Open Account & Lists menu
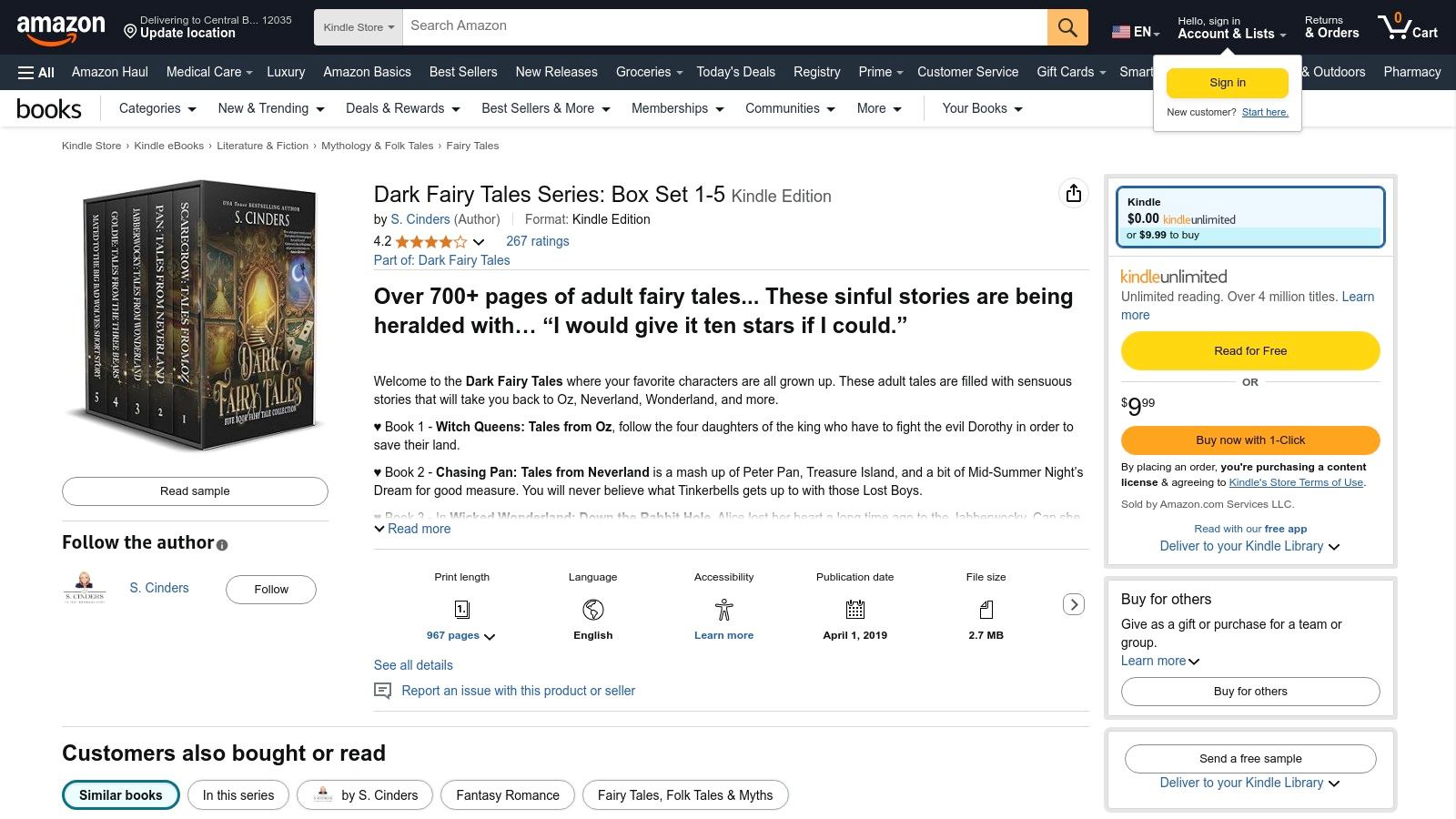 pos(1232,28)
